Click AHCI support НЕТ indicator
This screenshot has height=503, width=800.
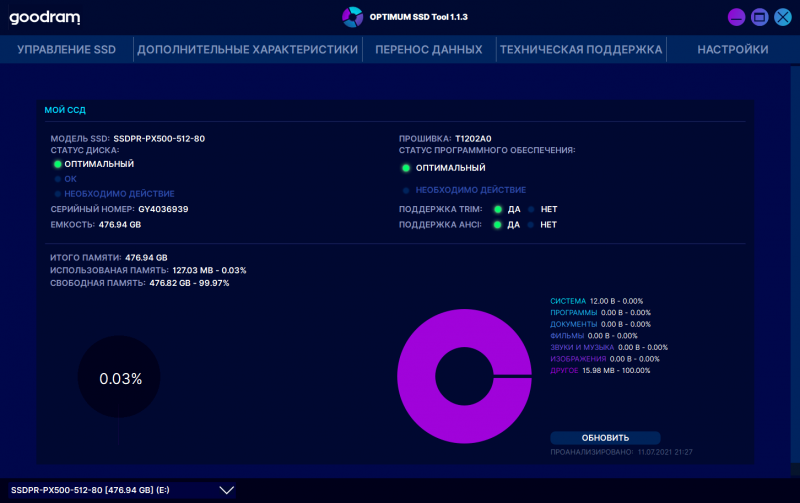coord(531,225)
